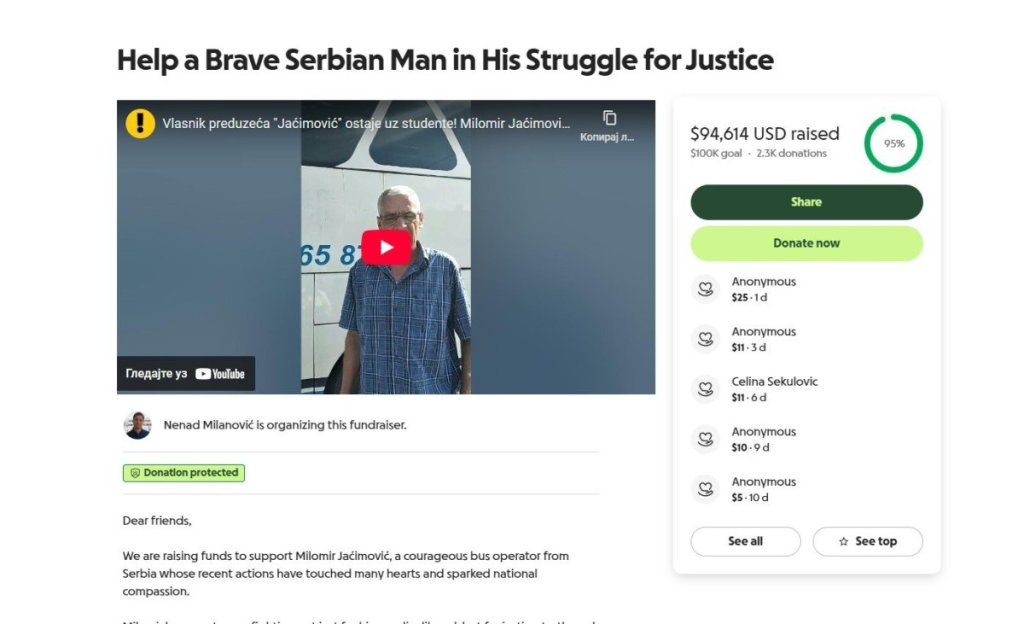Open the video on YouTube via logo
Viewport: 1024px width, 624px height.
(x=220, y=374)
